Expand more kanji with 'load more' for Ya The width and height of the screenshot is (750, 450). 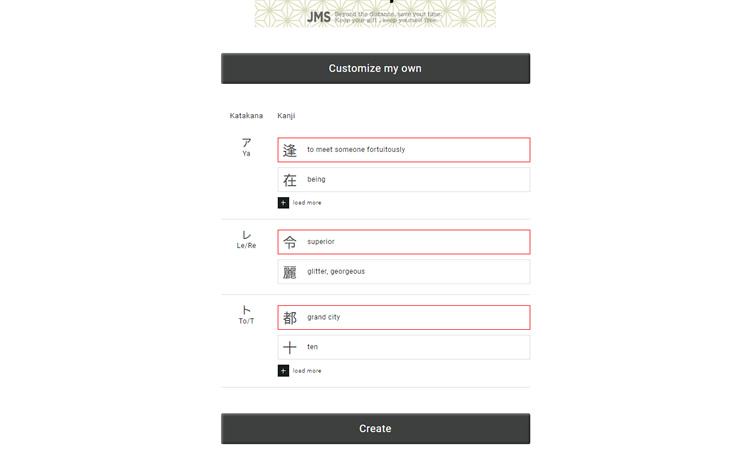[307, 203]
